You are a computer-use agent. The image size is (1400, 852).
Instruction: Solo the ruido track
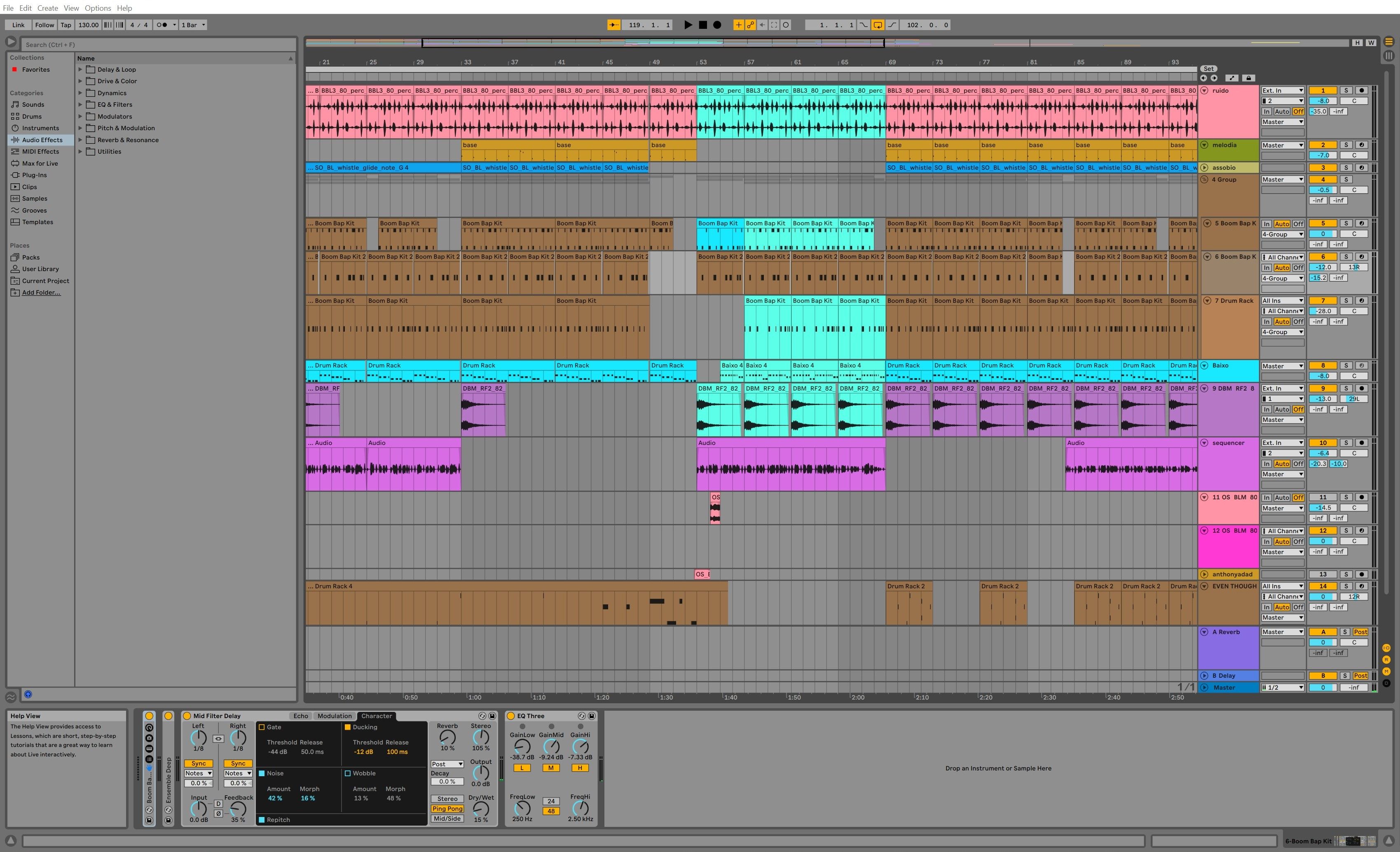click(x=1346, y=90)
